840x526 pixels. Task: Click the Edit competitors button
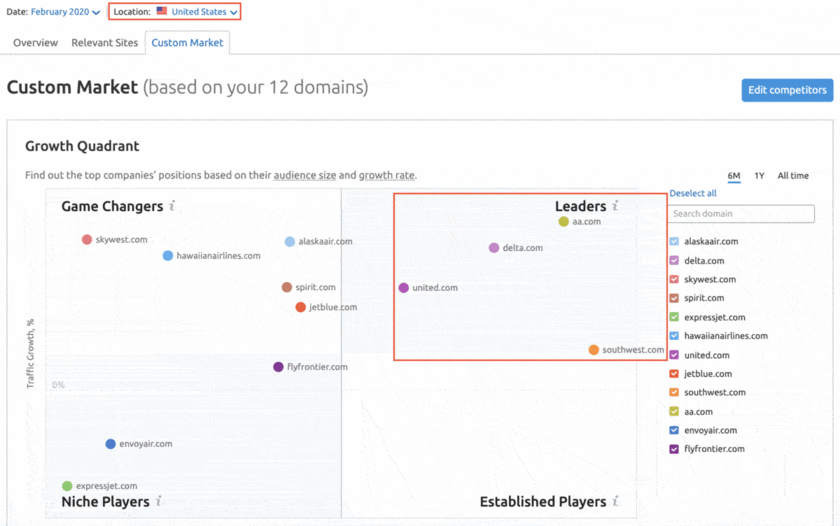tap(787, 90)
